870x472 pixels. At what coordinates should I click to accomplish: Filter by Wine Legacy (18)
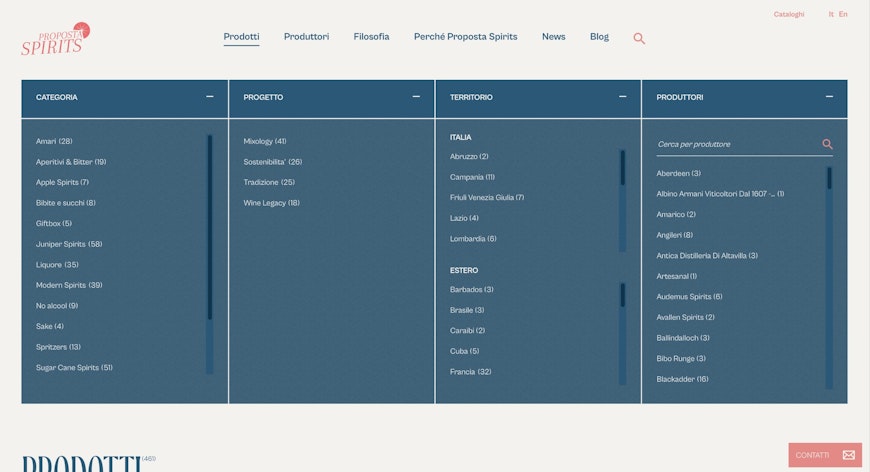(271, 203)
